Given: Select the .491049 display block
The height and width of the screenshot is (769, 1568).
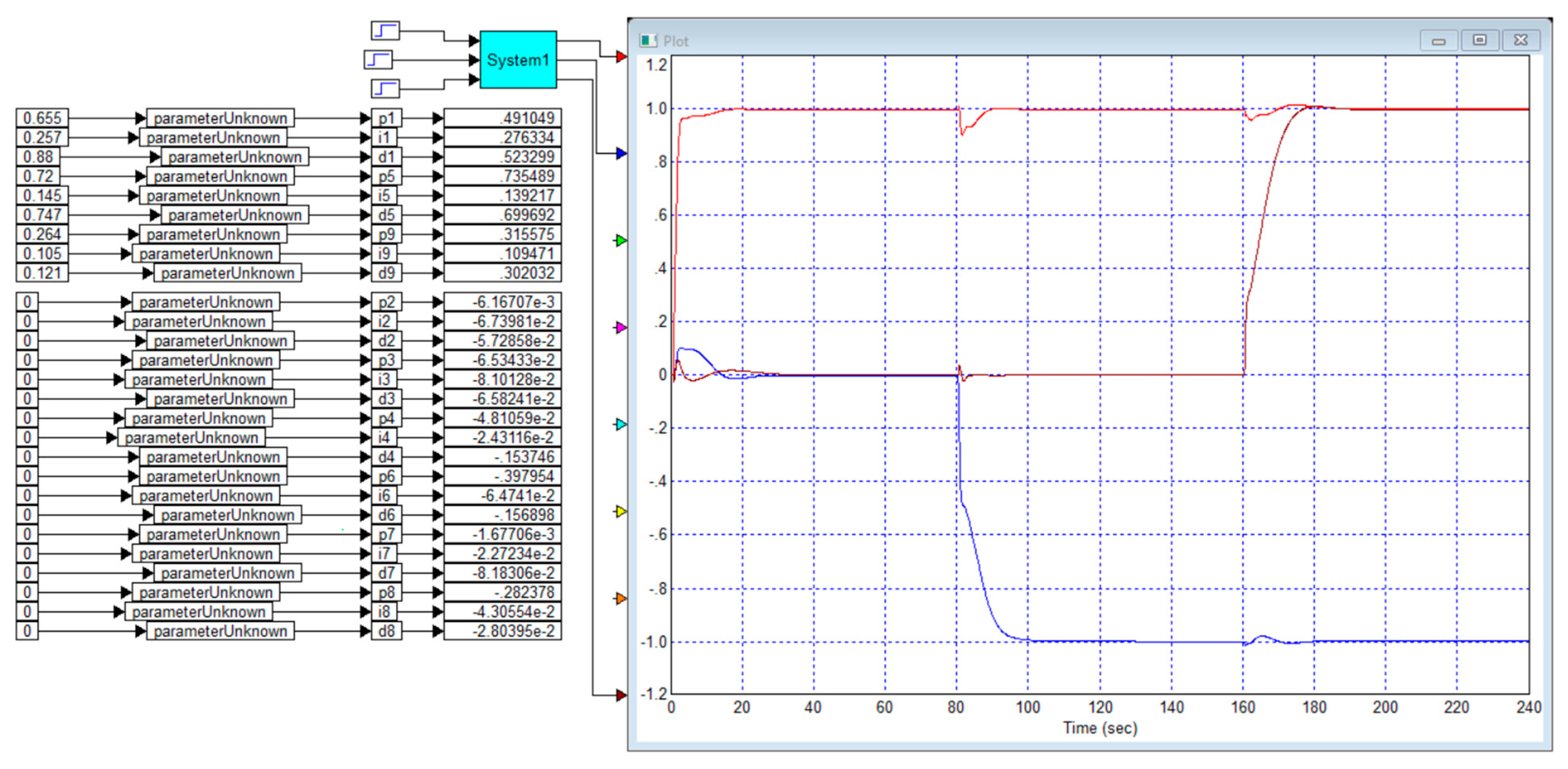Looking at the screenshot, I should pyautogui.click(x=502, y=118).
